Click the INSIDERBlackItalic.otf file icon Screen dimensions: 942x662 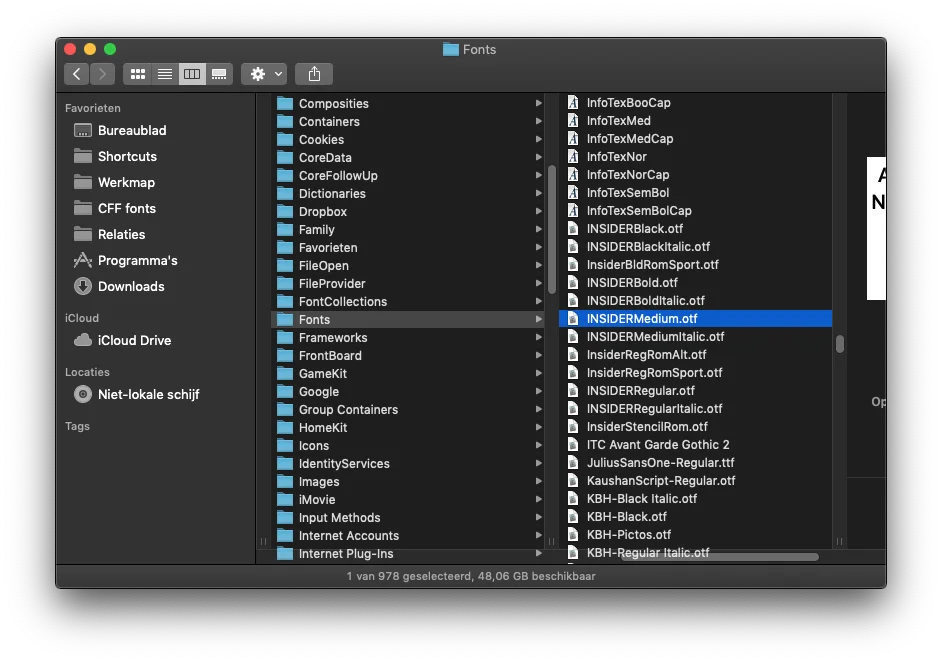(x=573, y=247)
